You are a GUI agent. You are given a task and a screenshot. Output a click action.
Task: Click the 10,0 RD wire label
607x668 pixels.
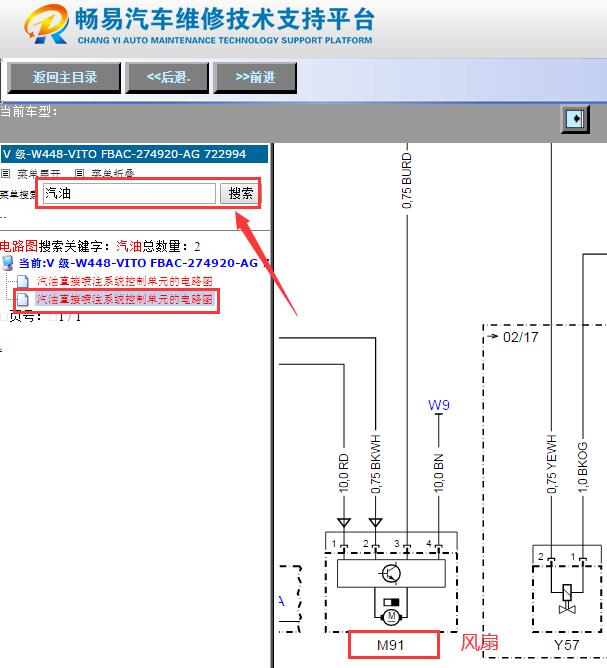click(344, 473)
